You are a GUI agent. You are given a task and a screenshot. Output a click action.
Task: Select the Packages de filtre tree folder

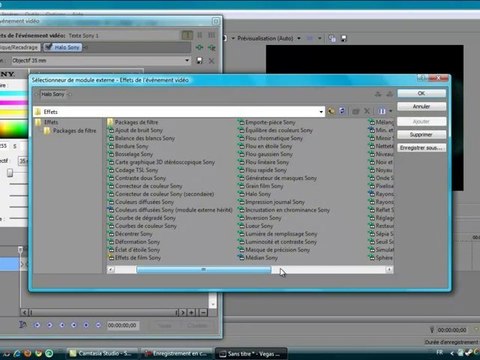pos(74,131)
